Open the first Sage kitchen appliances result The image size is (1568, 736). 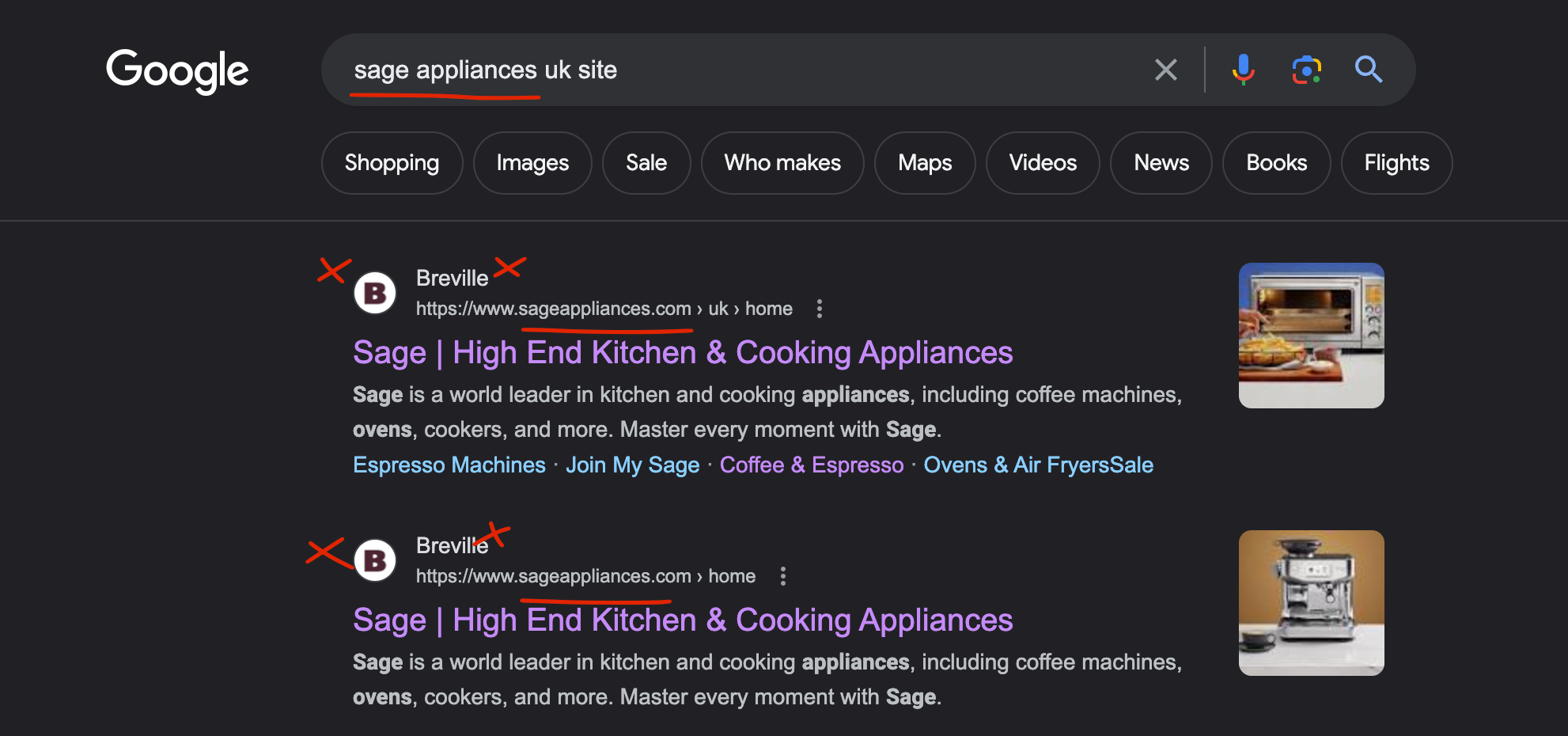tap(682, 353)
